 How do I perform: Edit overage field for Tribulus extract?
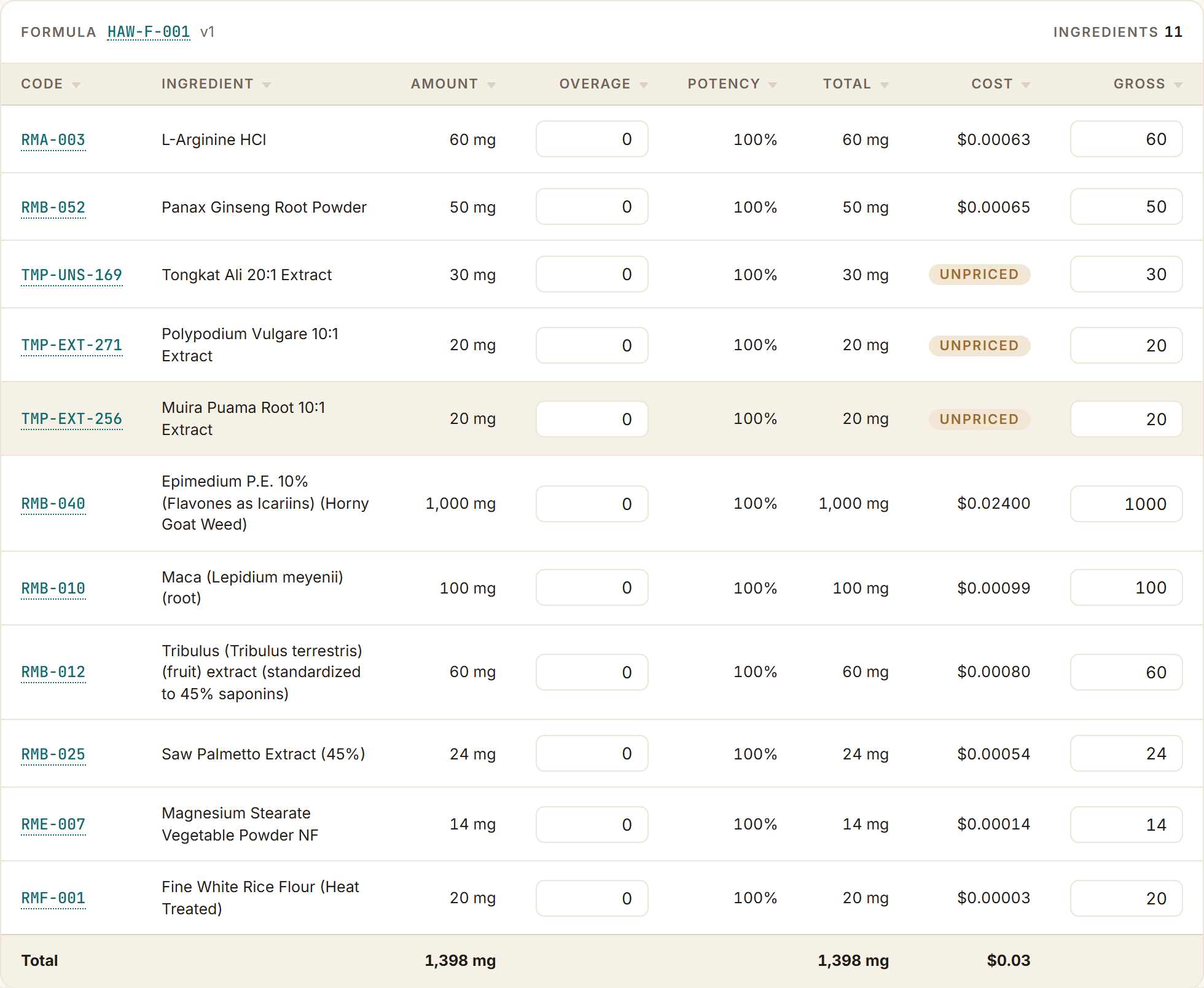[592, 672]
